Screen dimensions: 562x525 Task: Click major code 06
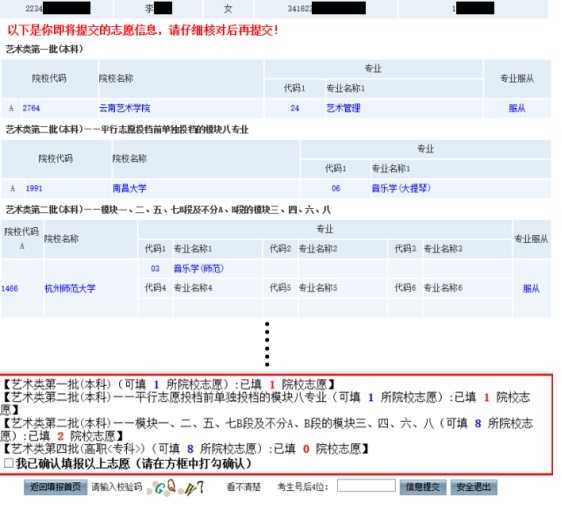(x=335, y=188)
